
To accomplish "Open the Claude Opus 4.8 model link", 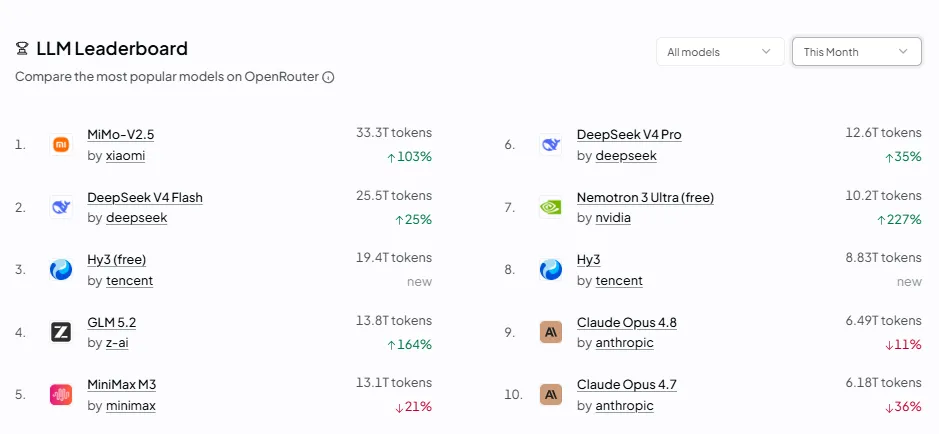I will coord(626,323).
